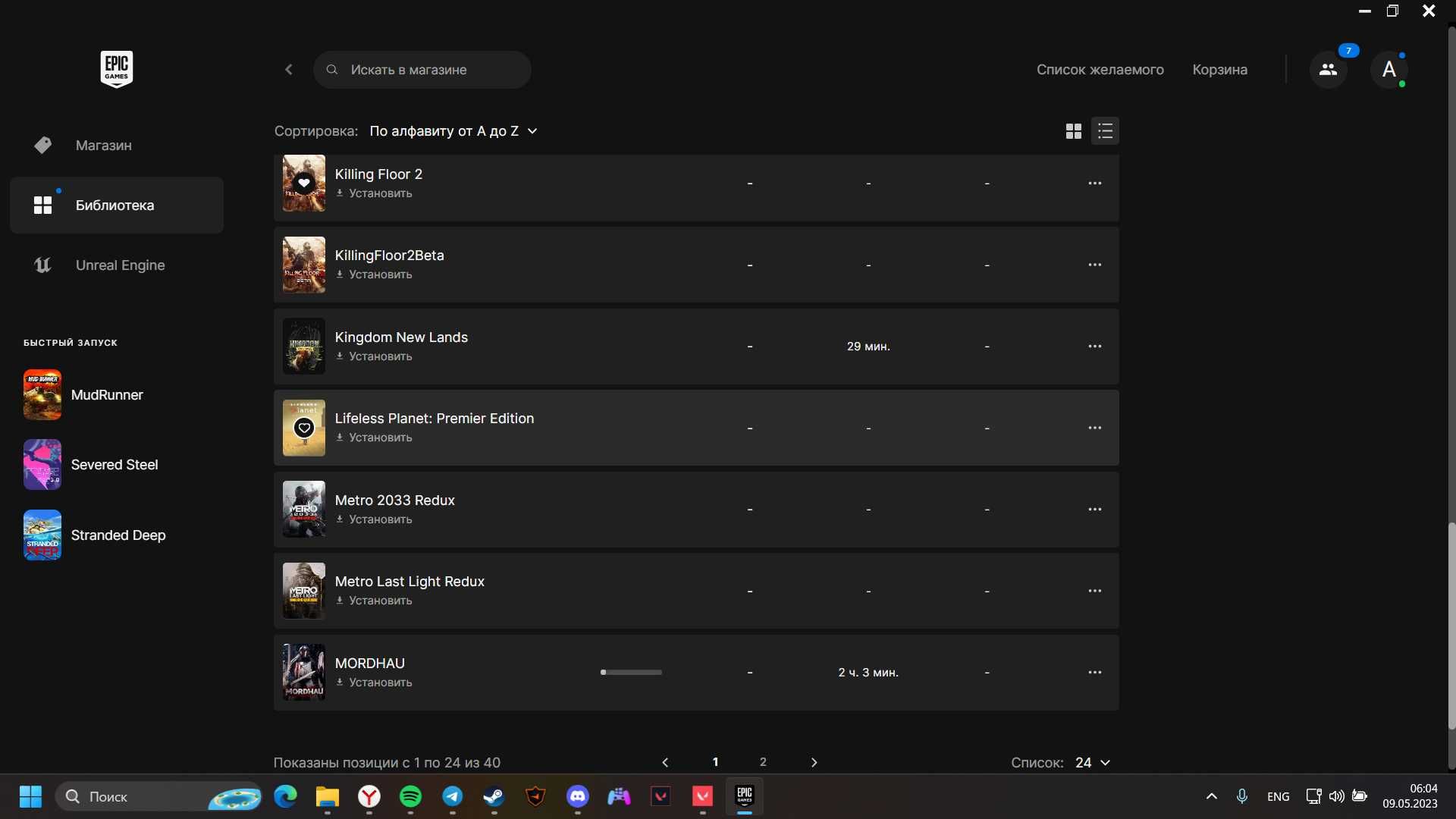This screenshot has width=1456, height=819.
Task: Open File Explorer from taskbar
Action: click(x=328, y=796)
